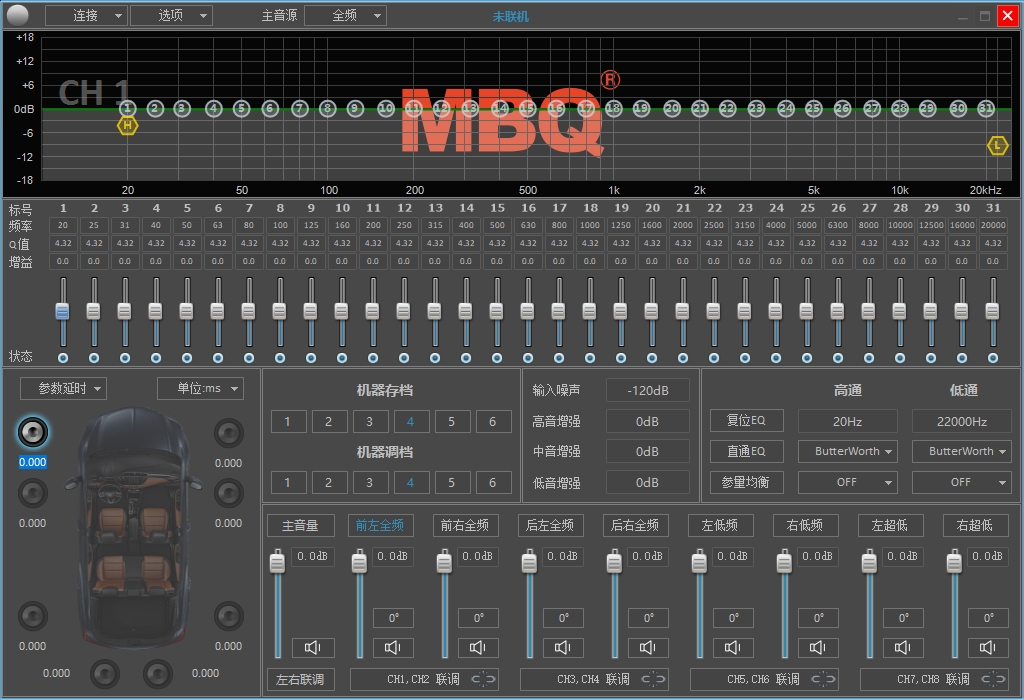The height and width of the screenshot is (700, 1024).
Task: Mute the 前左全频 channel speaker icon
Action: (392, 647)
